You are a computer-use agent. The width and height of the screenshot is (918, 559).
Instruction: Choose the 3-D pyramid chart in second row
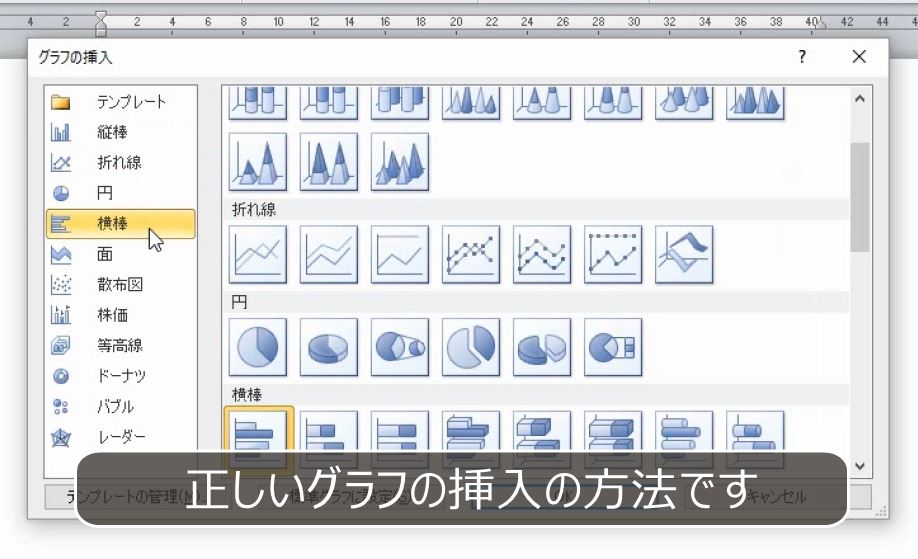(x=400, y=162)
